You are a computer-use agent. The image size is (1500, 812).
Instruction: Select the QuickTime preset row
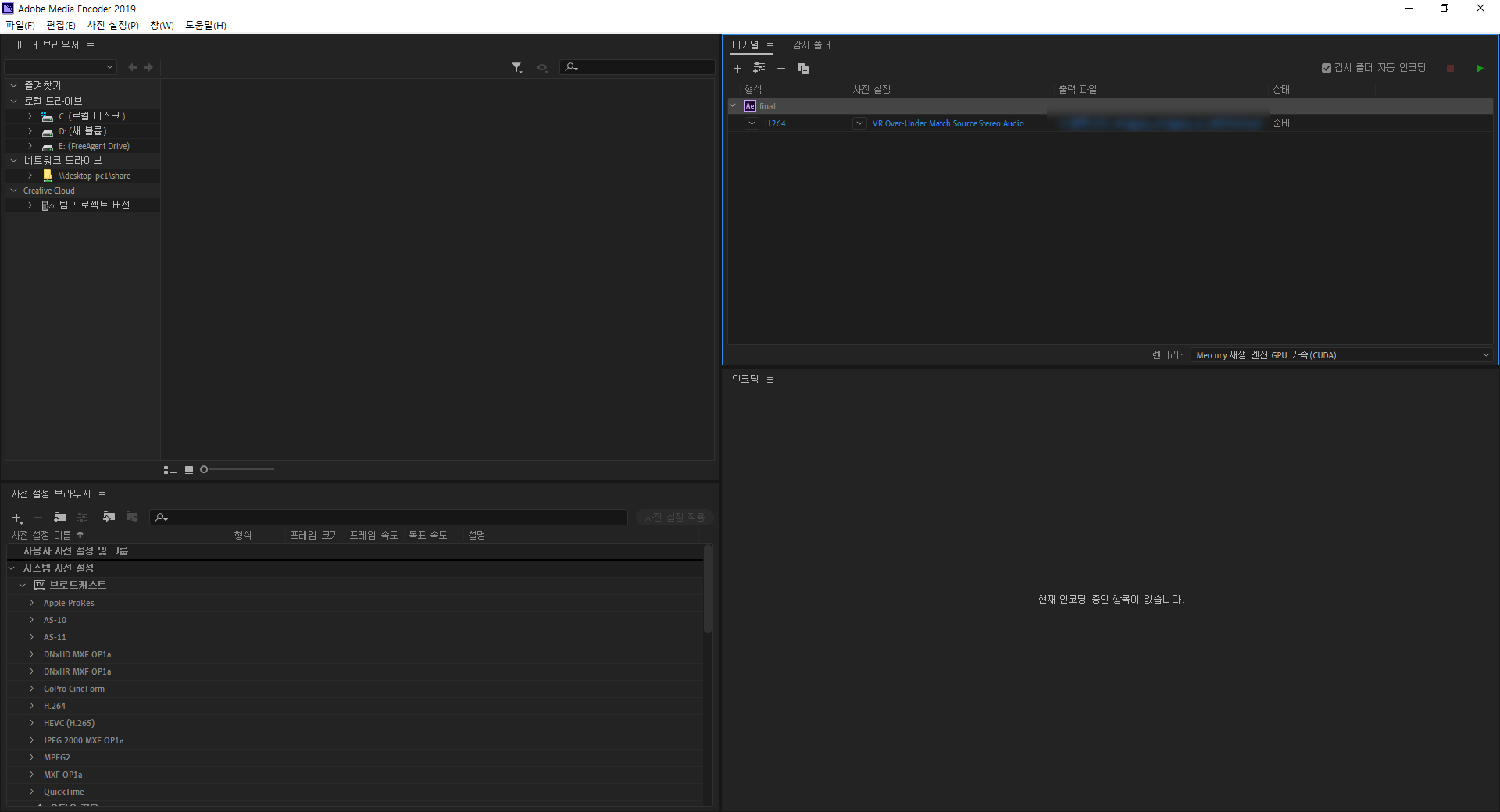pos(355,792)
